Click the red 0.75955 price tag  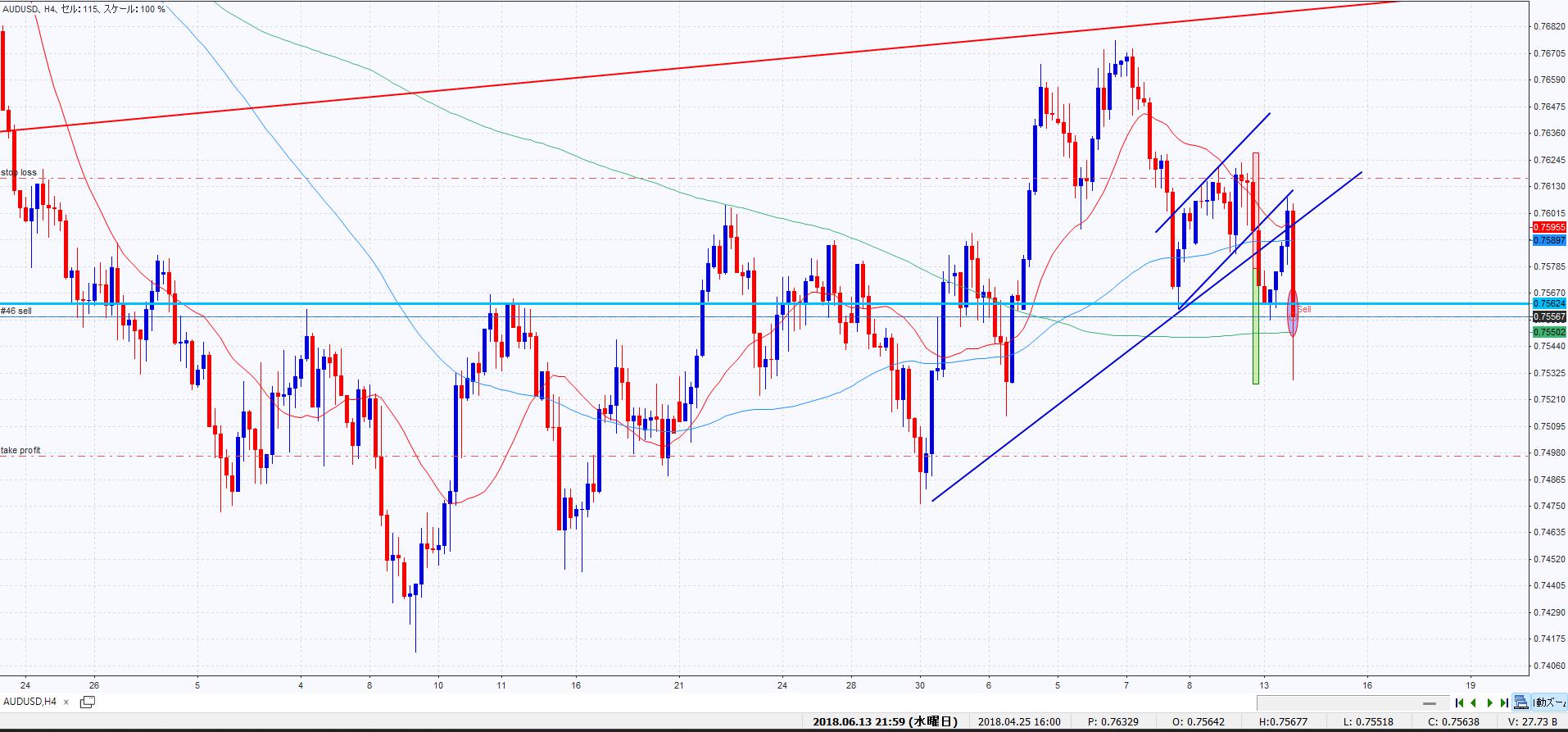(1548, 227)
